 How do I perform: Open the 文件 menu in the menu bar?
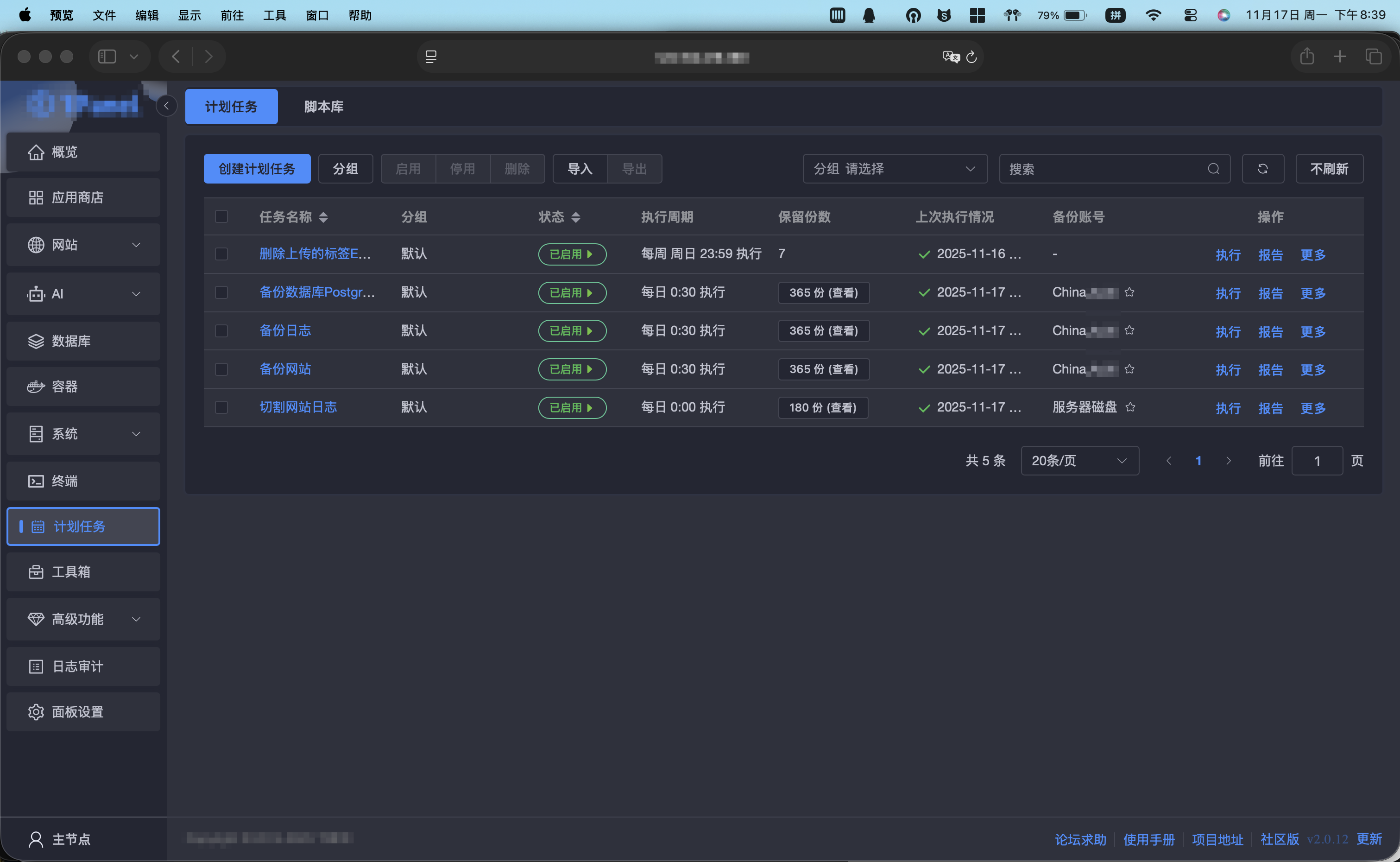coord(104,15)
